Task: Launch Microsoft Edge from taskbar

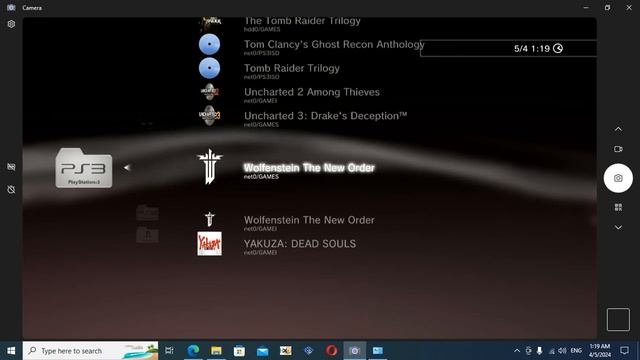Action: click(193, 351)
